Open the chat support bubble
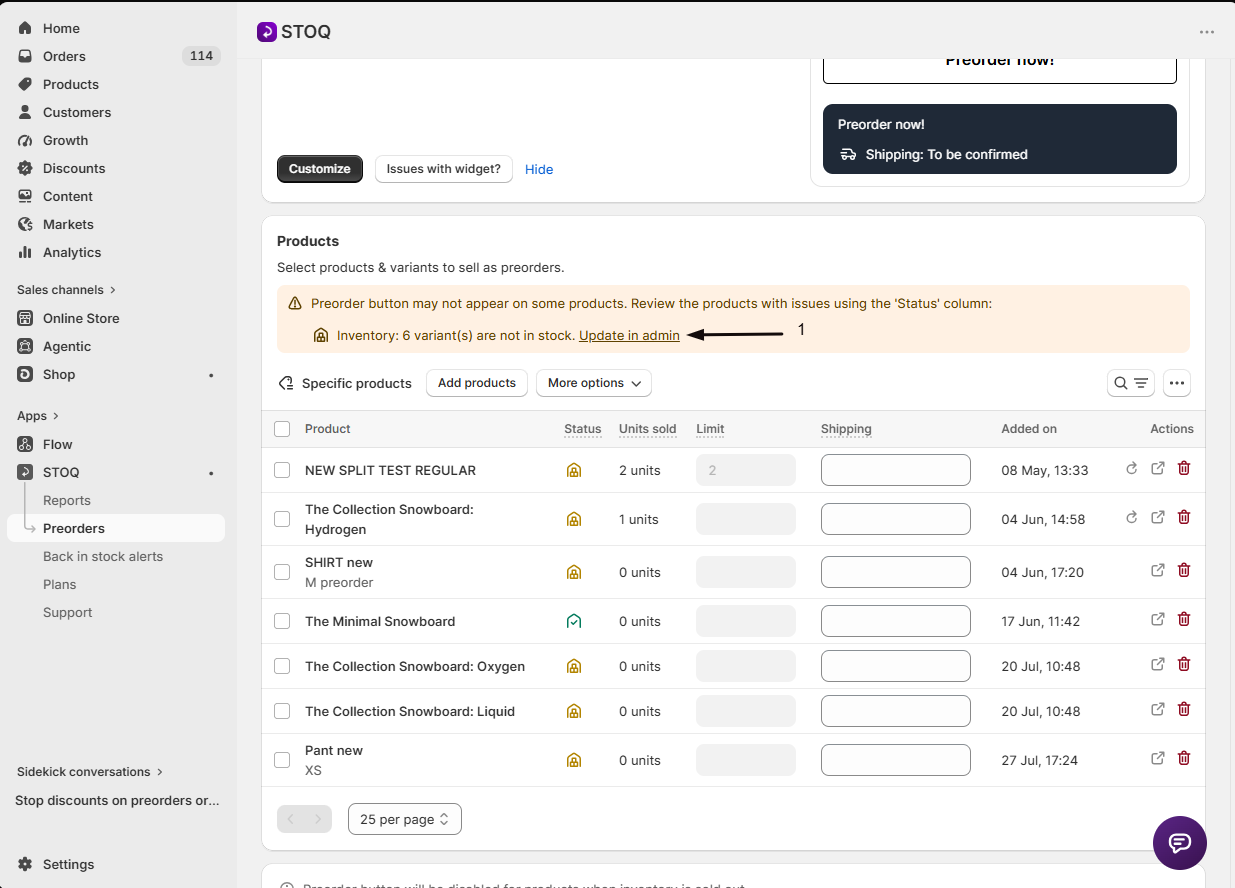 click(1180, 843)
